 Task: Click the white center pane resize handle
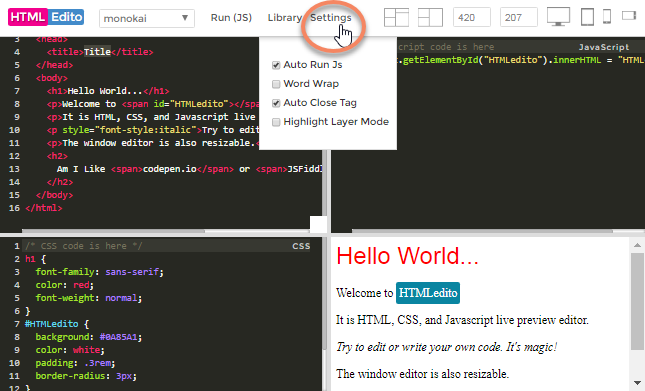318,224
